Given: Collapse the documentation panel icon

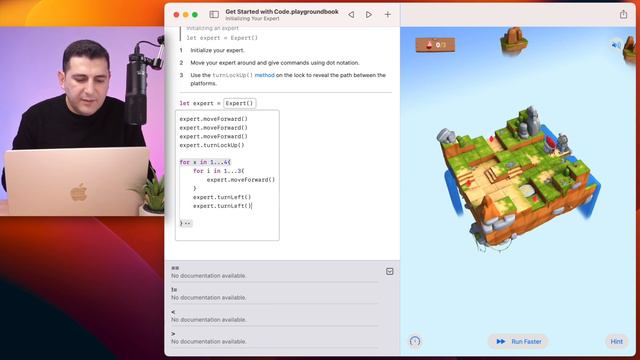Looking at the screenshot, I should (390, 271).
